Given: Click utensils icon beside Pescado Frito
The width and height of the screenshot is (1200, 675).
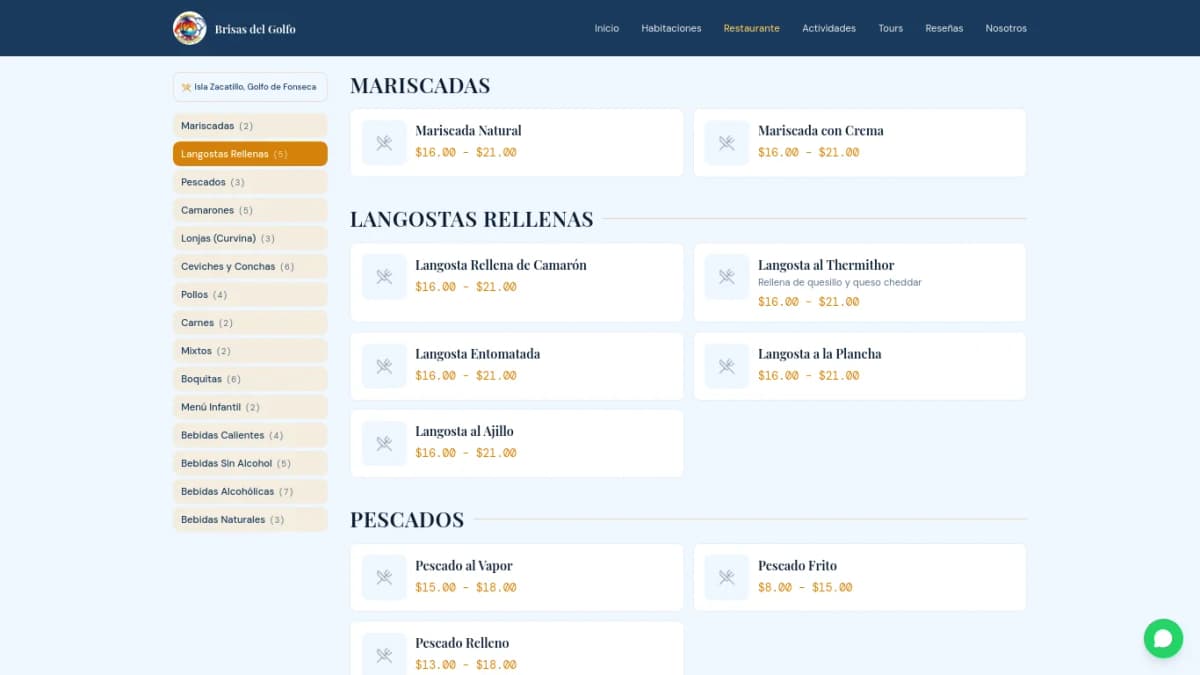Looking at the screenshot, I should point(727,577).
